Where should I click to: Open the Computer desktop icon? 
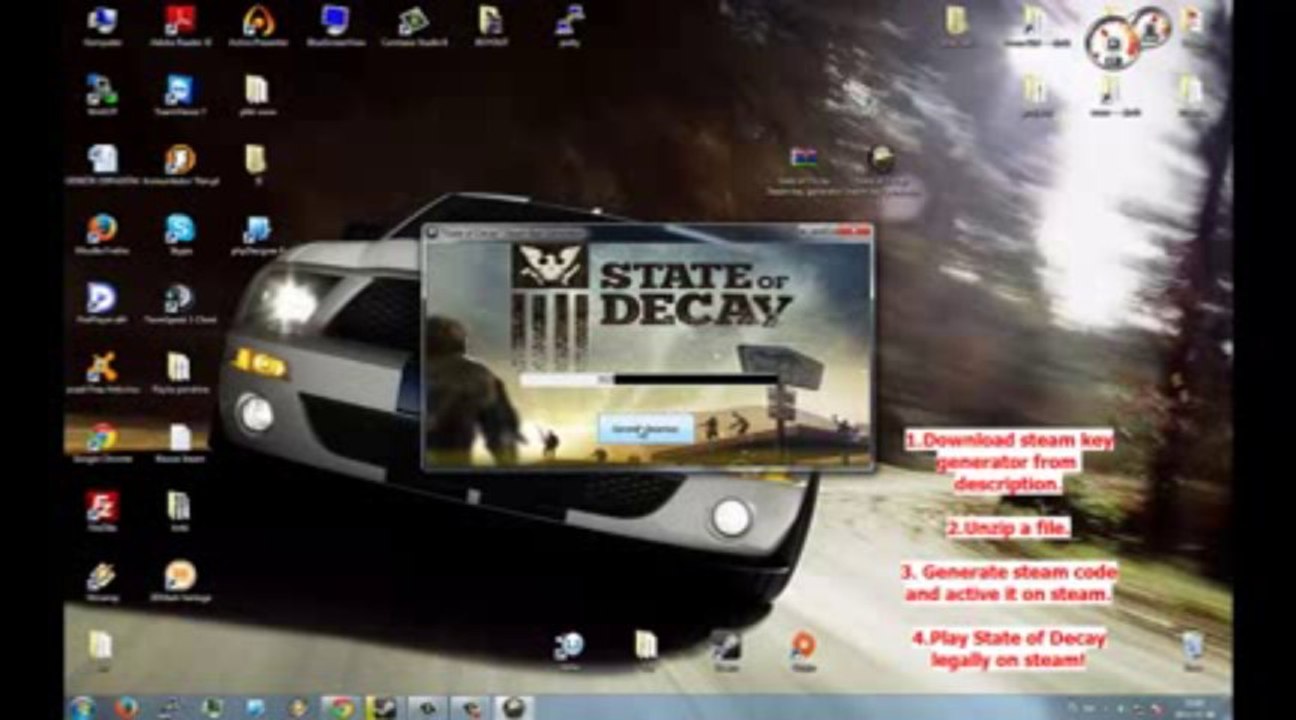click(101, 24)
